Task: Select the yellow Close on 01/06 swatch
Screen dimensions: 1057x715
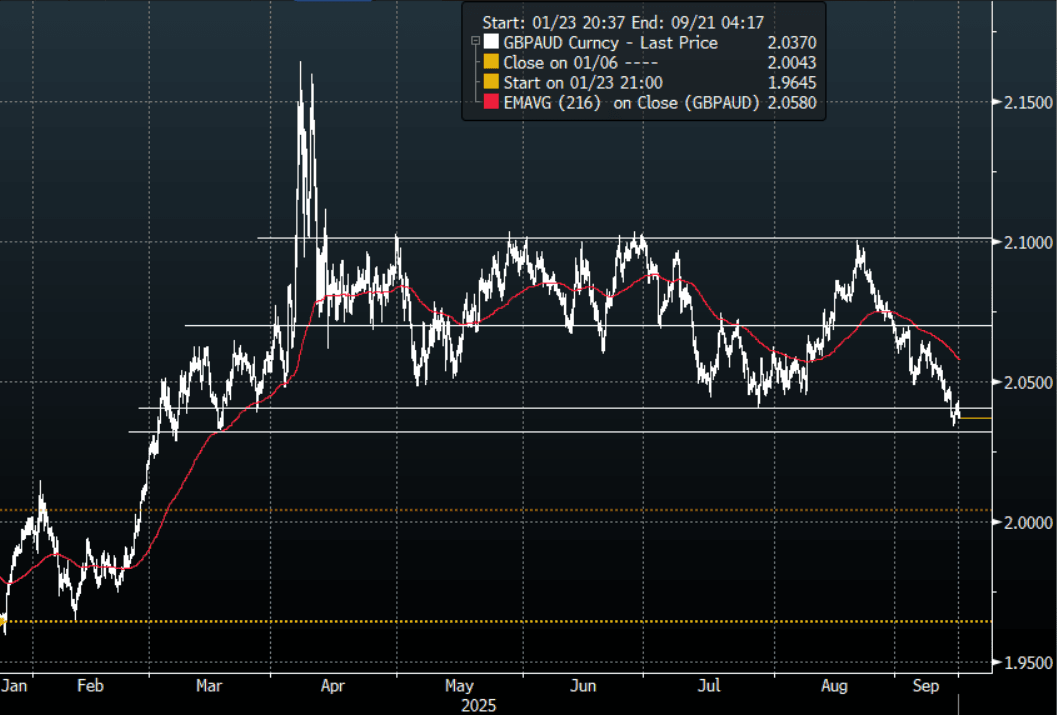Action: coord(490,61)
